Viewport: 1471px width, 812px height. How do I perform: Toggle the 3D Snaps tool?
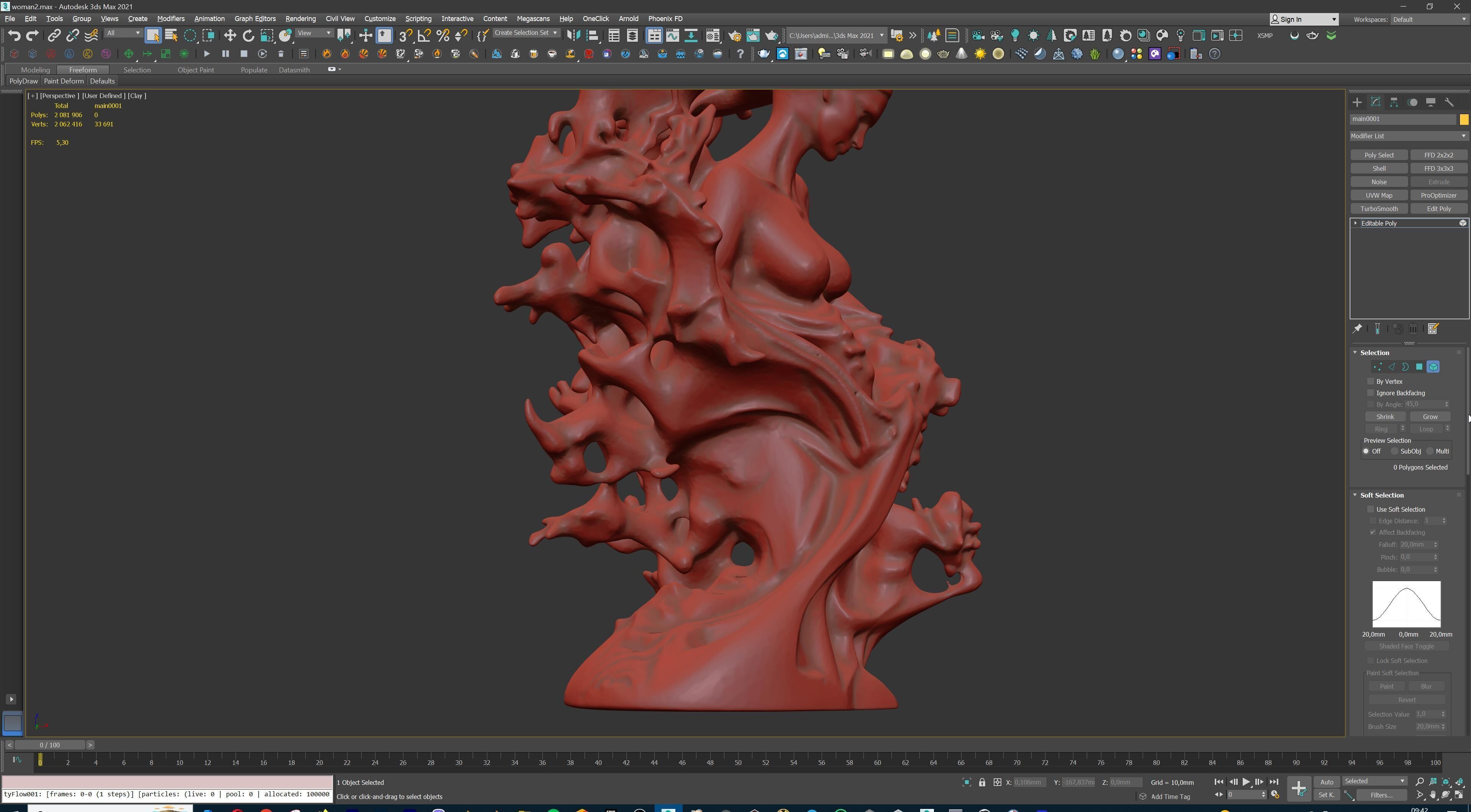pyautogui.click(x=405, y=35)
